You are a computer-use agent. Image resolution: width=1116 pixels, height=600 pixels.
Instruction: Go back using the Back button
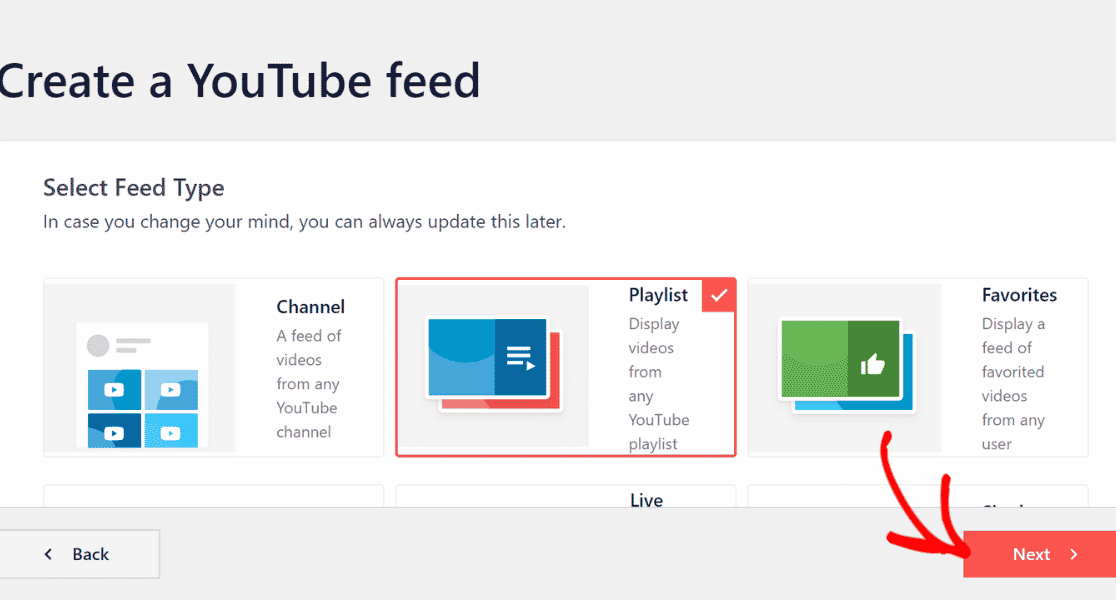pos(79,554)
